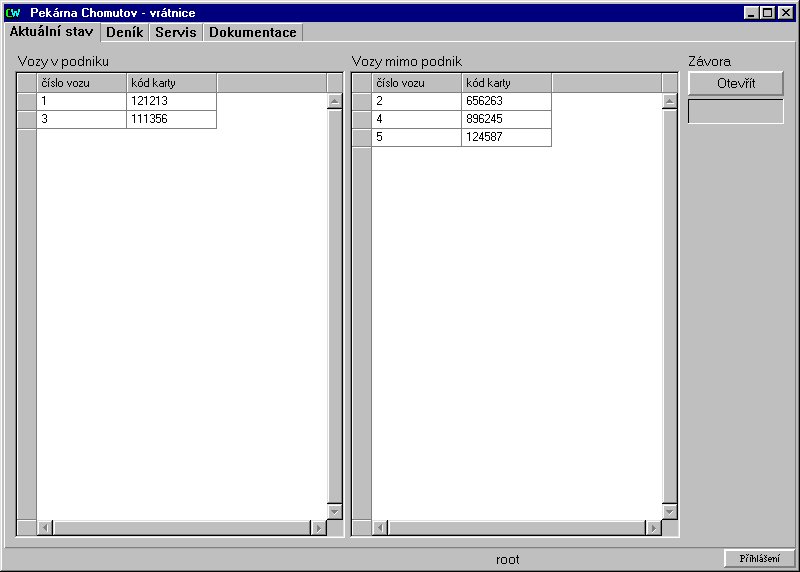The height and width of the screenshot is (572, 800).
Task: Switch to the Deník tab
Action: pyautogui.click(x=125, y=32)
